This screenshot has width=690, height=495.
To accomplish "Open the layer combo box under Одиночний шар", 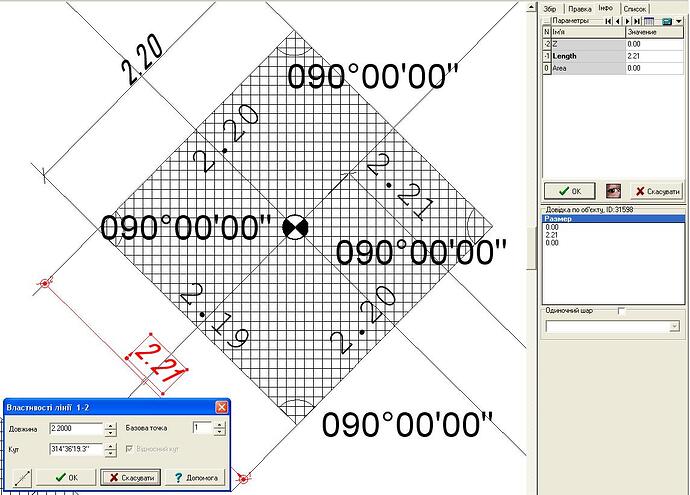I will coord(613,326).
